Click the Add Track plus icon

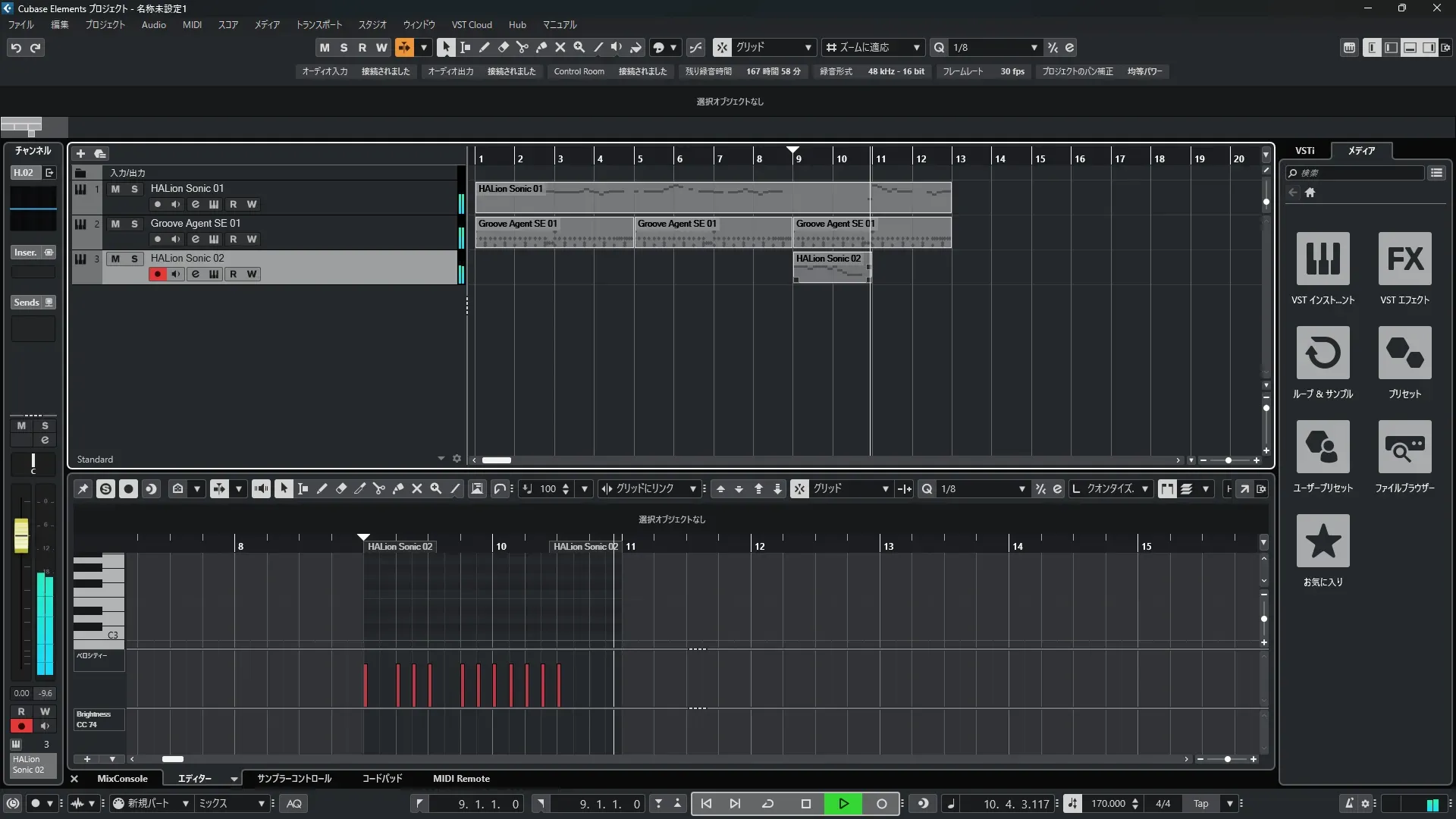click(80, 154)
